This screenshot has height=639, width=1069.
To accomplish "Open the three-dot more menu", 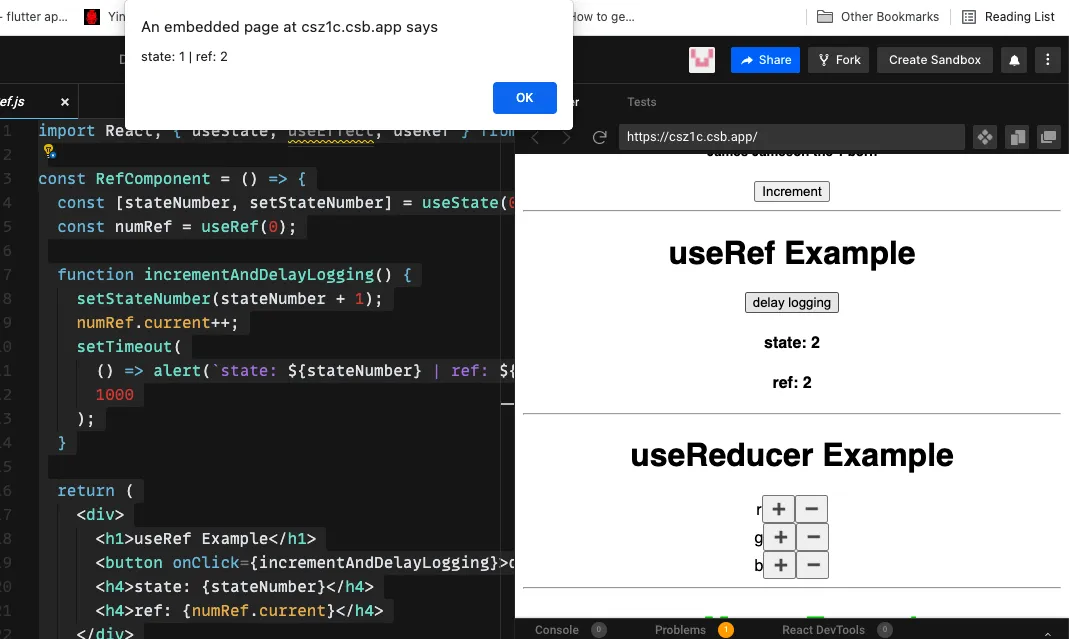I will pos(1048,60).
